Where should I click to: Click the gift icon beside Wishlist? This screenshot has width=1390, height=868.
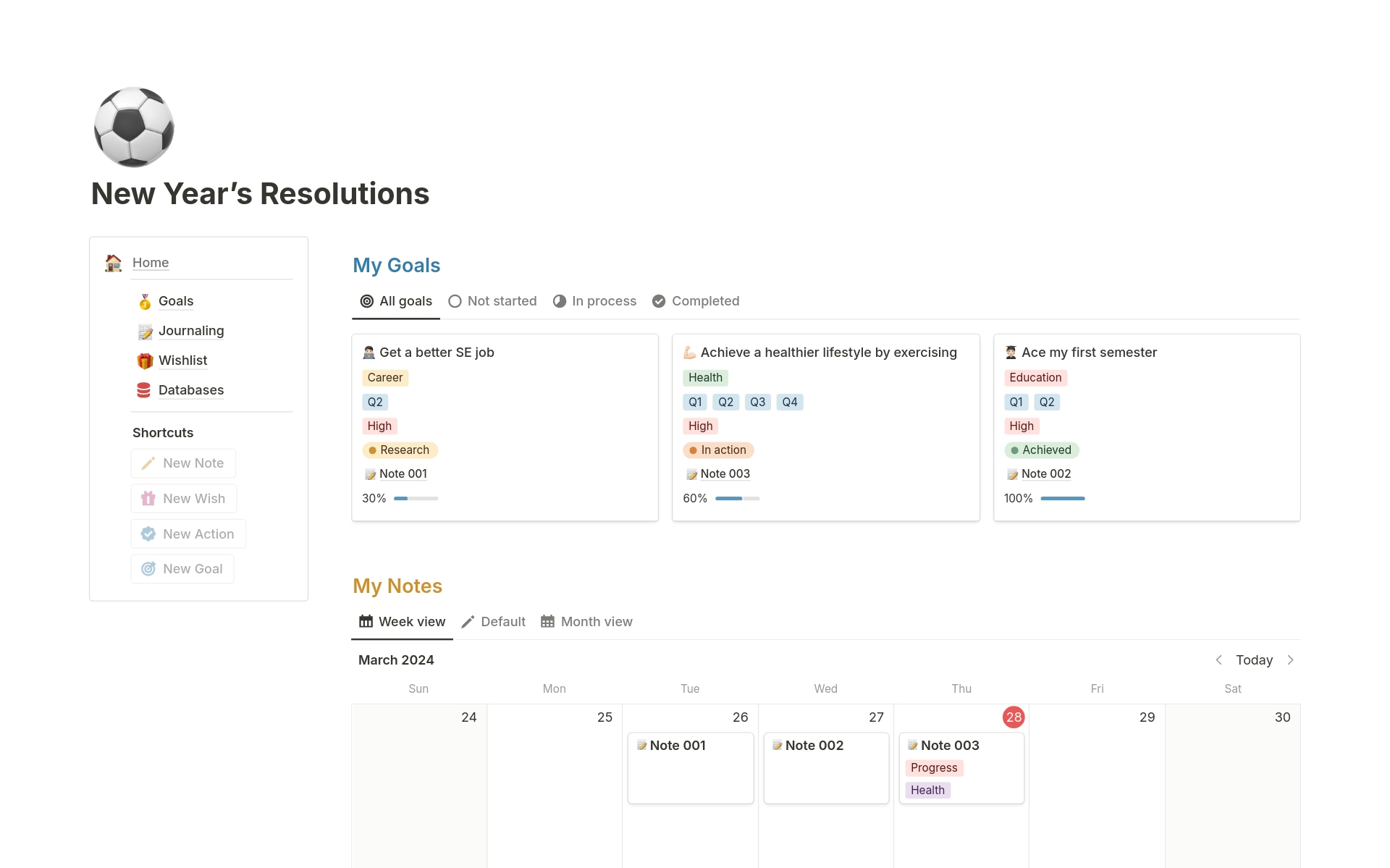tap(144, 361)
